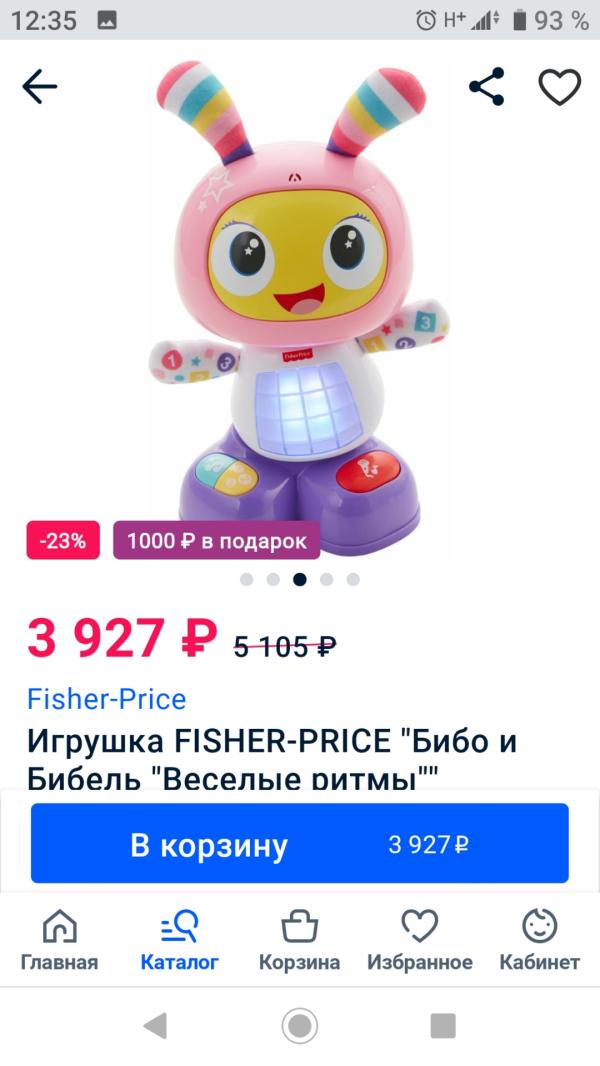Image resolution: width=600 pixels, height=1066 pixels.
Task: Tap the Android recent apps square
Action: coord(443,1025)
